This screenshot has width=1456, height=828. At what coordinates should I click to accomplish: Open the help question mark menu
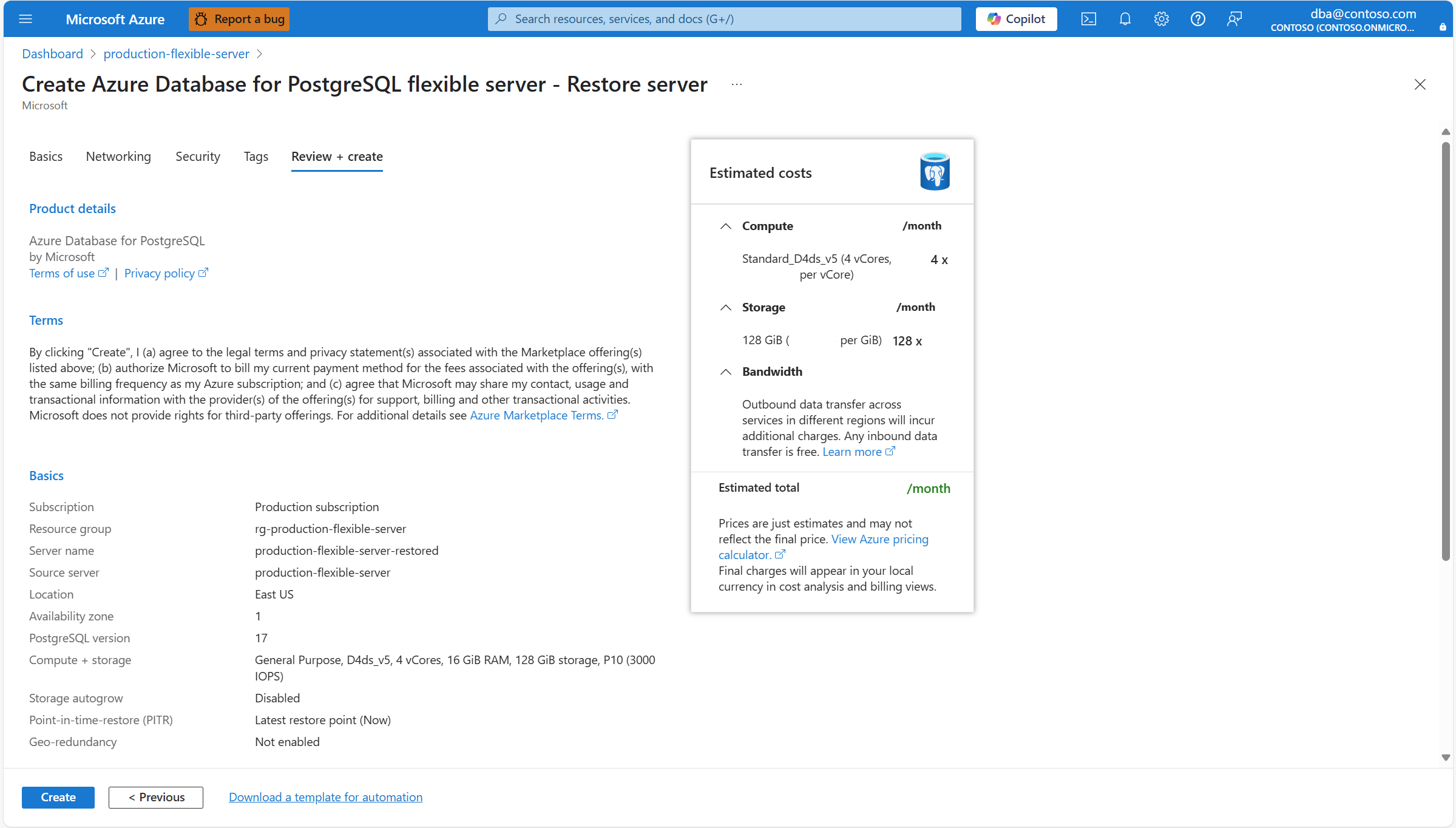tap(1197, 19)
